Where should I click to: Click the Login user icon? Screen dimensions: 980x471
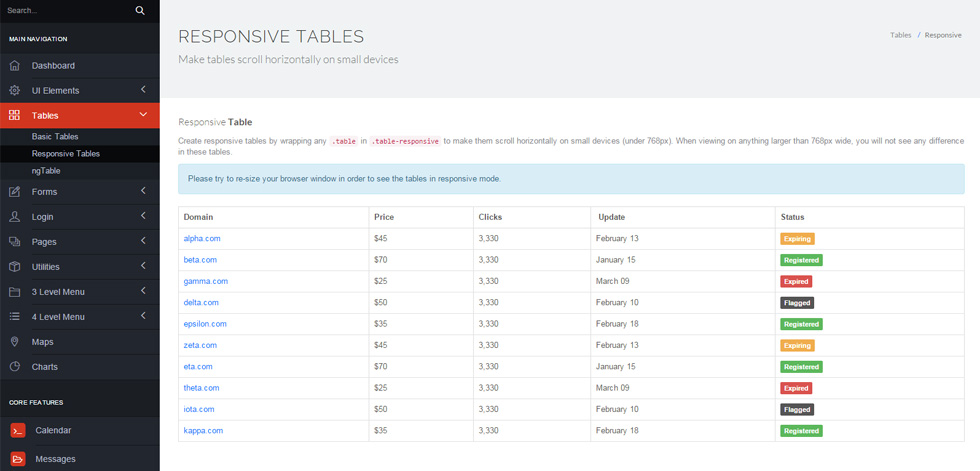coord(14,217)
